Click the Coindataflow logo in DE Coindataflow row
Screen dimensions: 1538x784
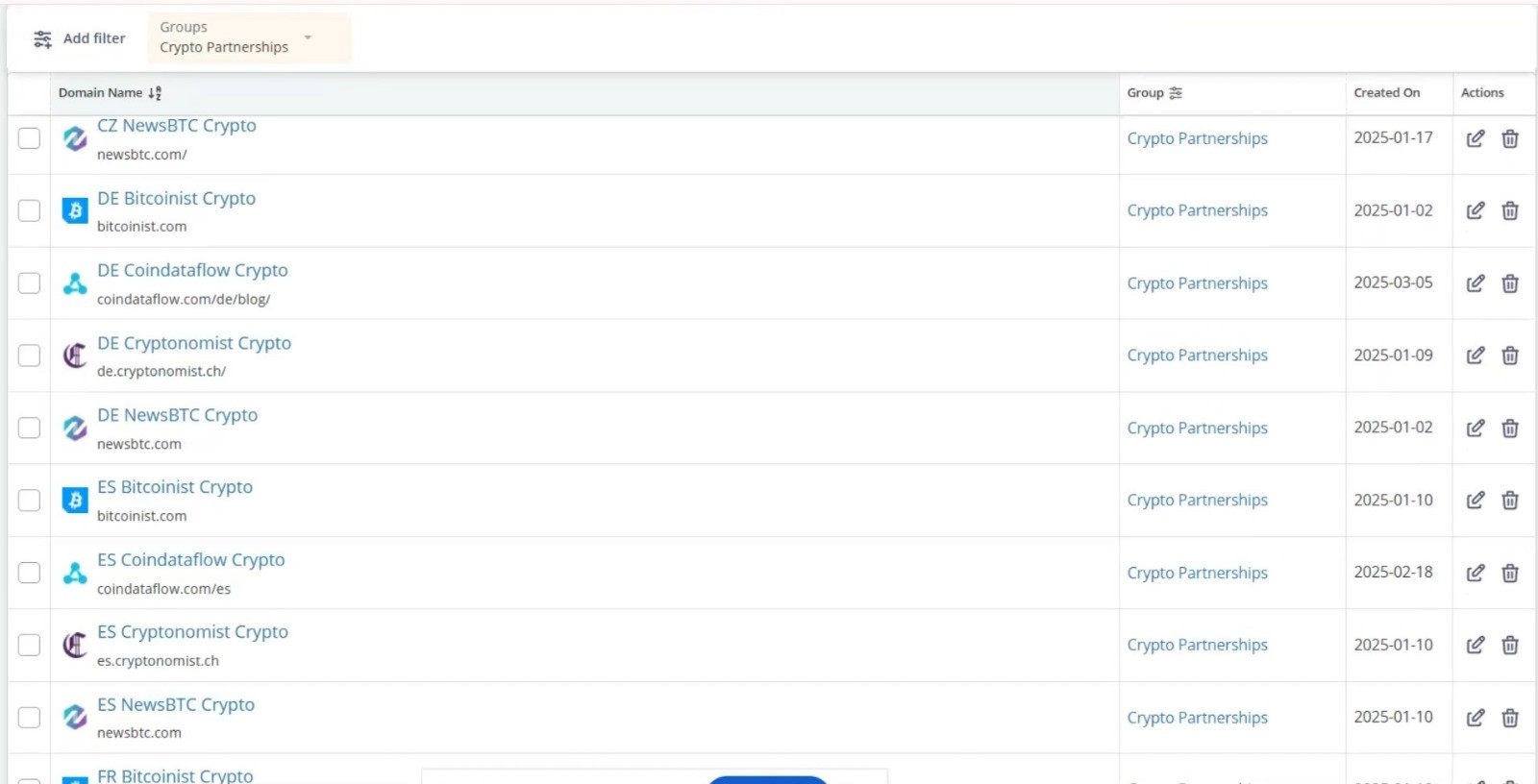[x=75, y=283]
